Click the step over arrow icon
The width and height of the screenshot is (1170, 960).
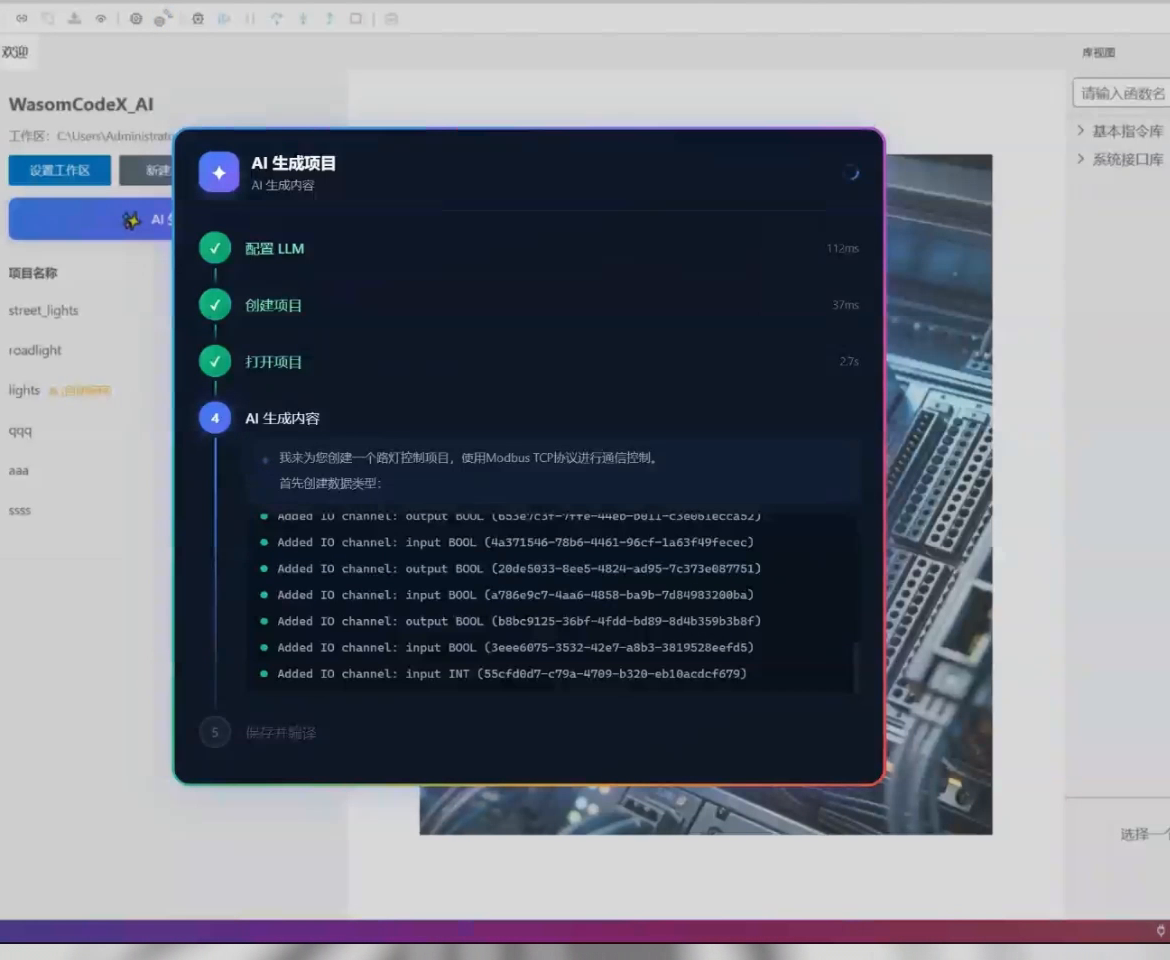tap(277, 19)
